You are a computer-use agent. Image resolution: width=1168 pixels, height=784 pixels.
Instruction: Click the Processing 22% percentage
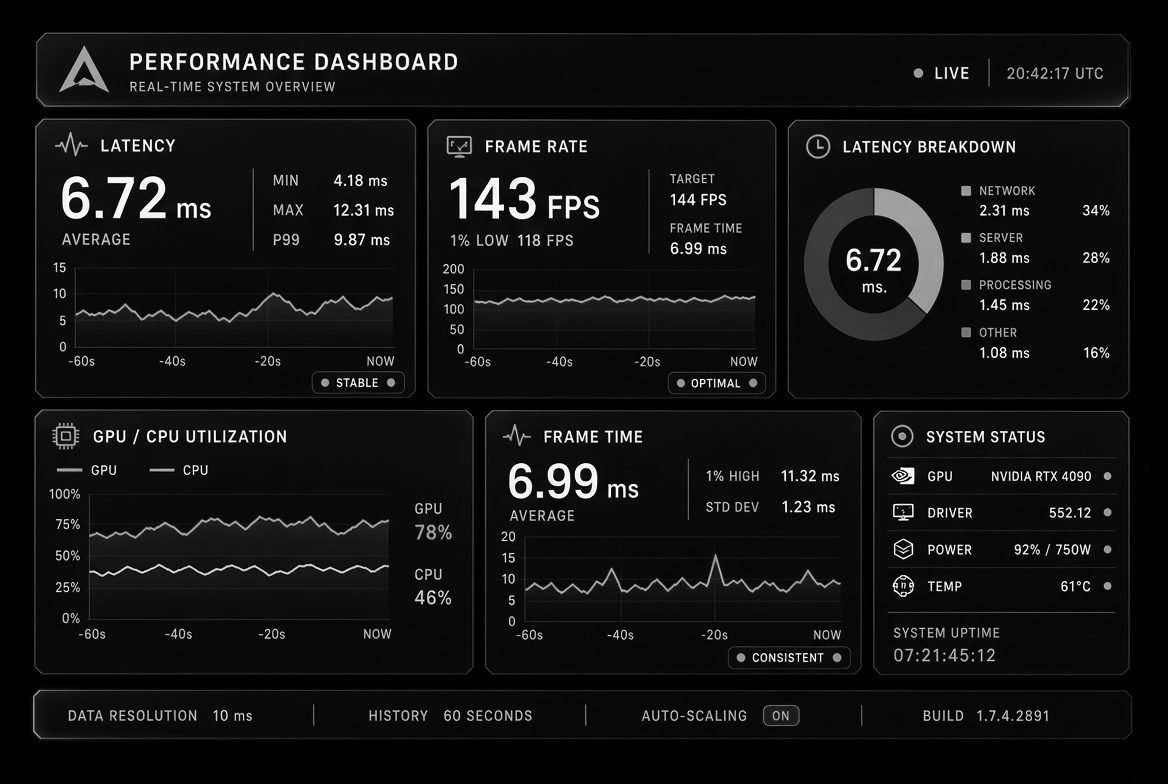[1096, 305]
